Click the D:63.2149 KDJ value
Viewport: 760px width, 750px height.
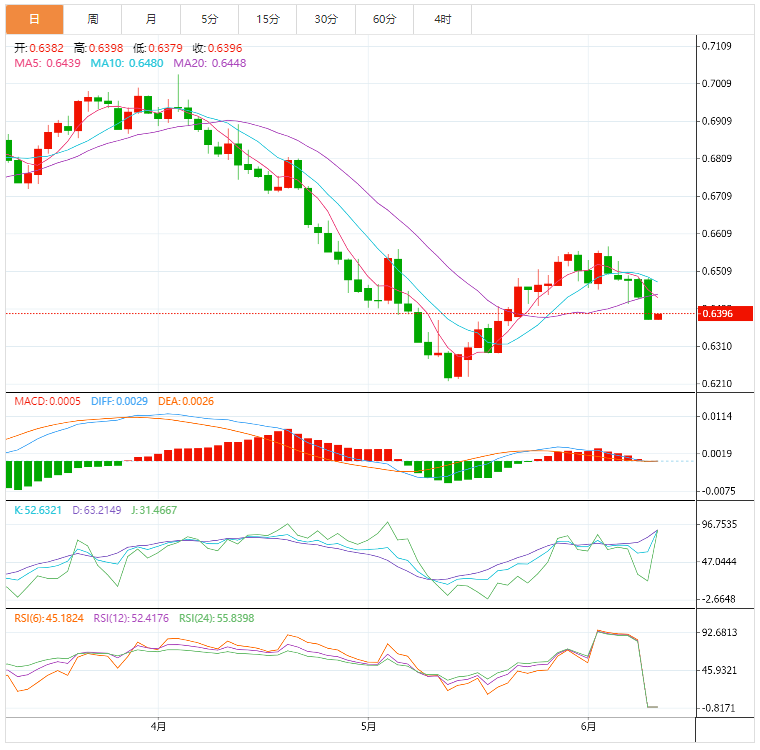pos(97,510)
